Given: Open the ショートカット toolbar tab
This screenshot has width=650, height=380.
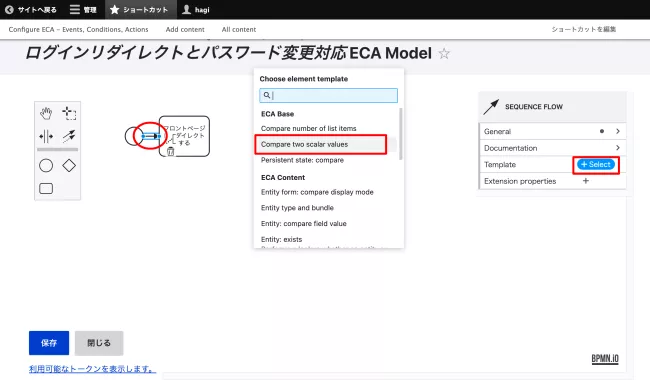Looking at the screenshot, I should tap(140, 10).
